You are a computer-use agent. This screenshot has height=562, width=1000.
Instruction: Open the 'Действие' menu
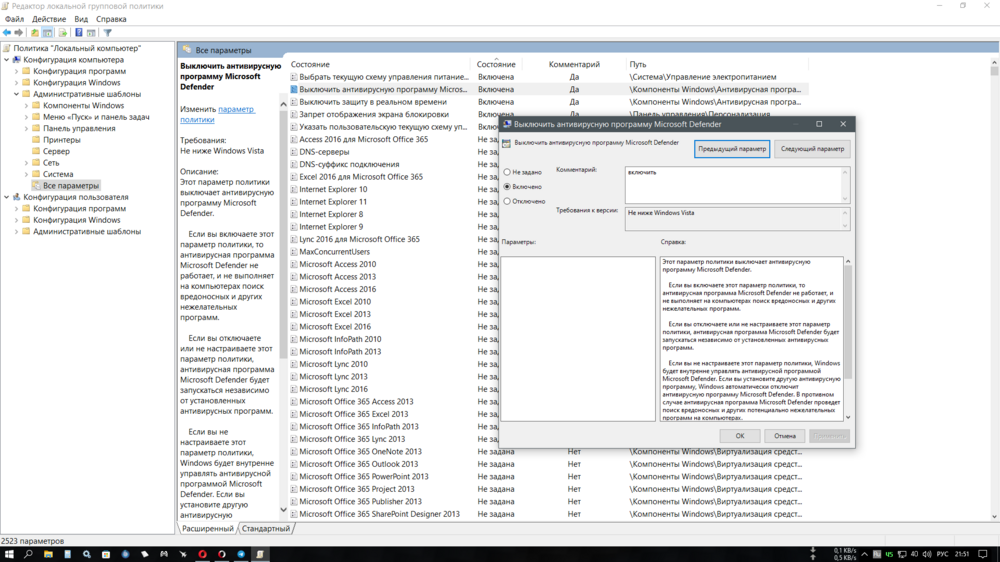[x=49, y=19]
